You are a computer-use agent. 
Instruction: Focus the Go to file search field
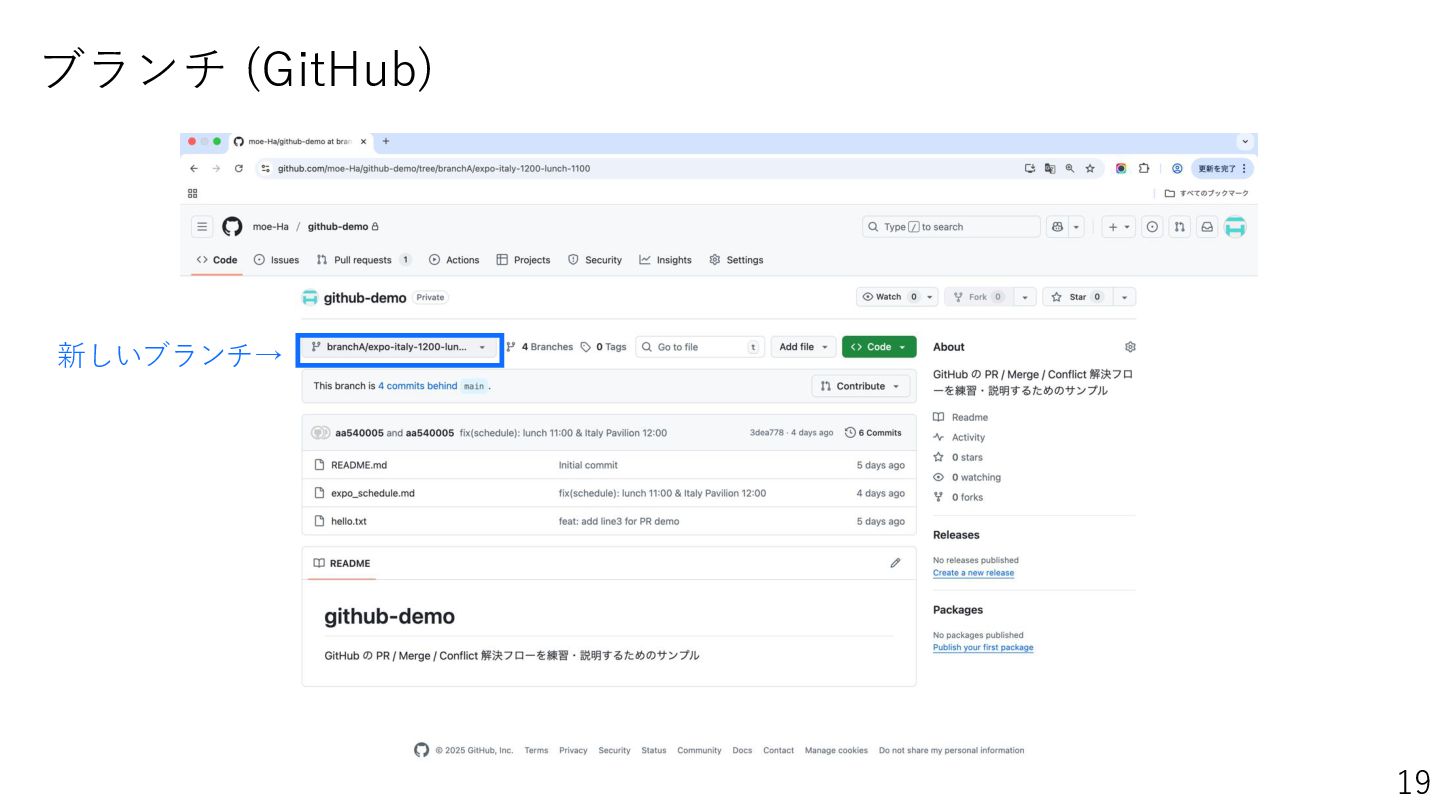699,347
